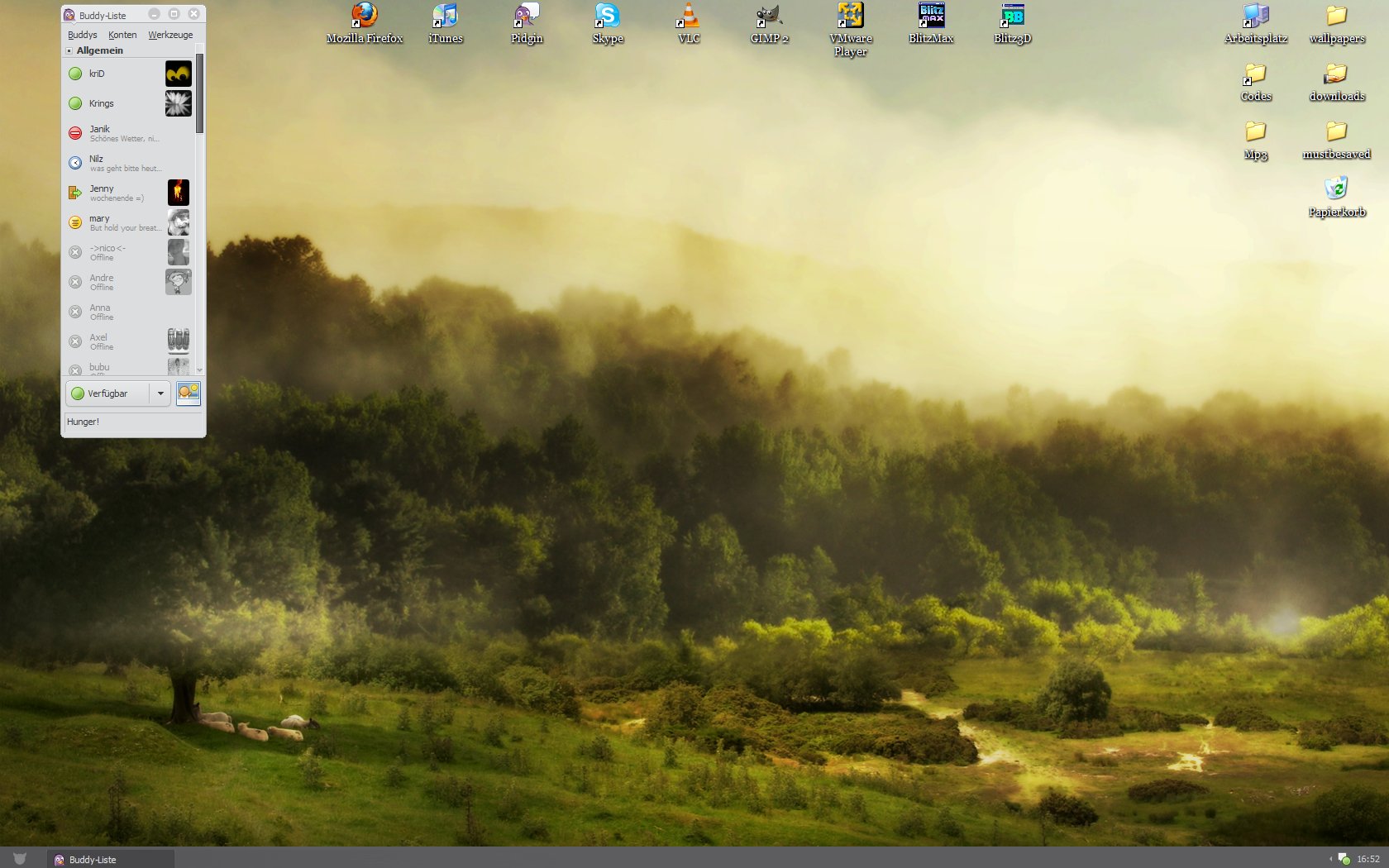Launch iTunes from the desktop

(445, 17)
